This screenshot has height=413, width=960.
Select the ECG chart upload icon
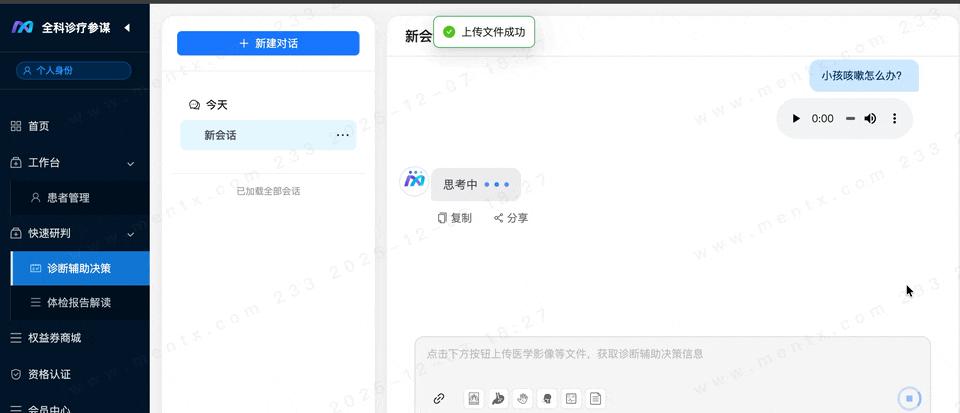pyautogui.click(x=571, y=399)
